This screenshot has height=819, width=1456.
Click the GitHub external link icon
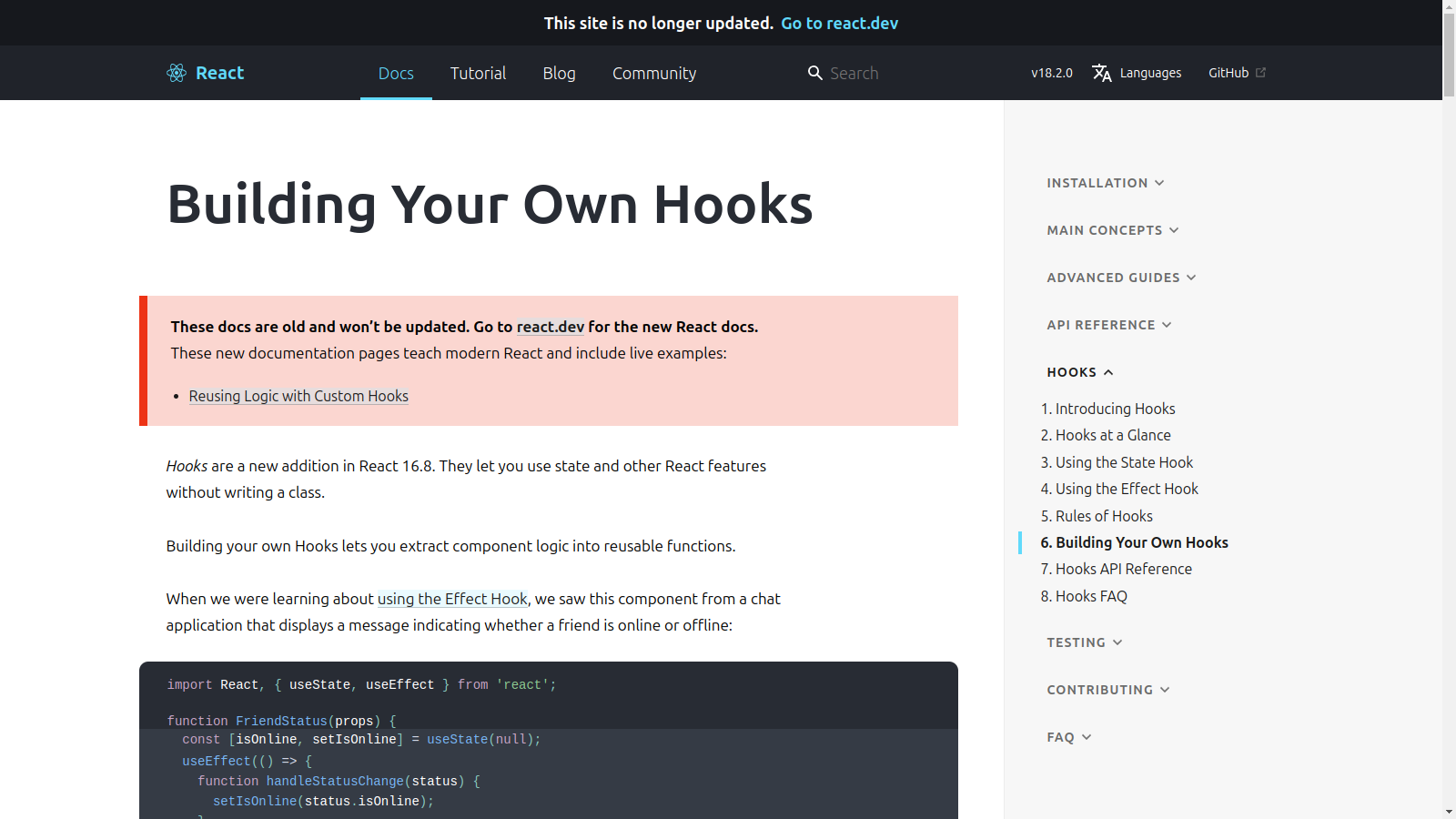[x=1260, y=73]
